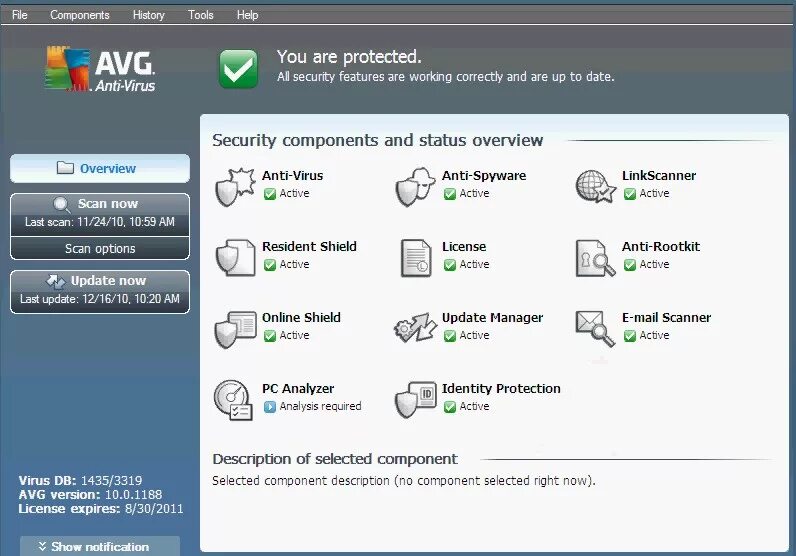The width and height of the screenshot is (796, 556).
Task: Open the Anti-Virus component icon
Action: click(235, 187)
